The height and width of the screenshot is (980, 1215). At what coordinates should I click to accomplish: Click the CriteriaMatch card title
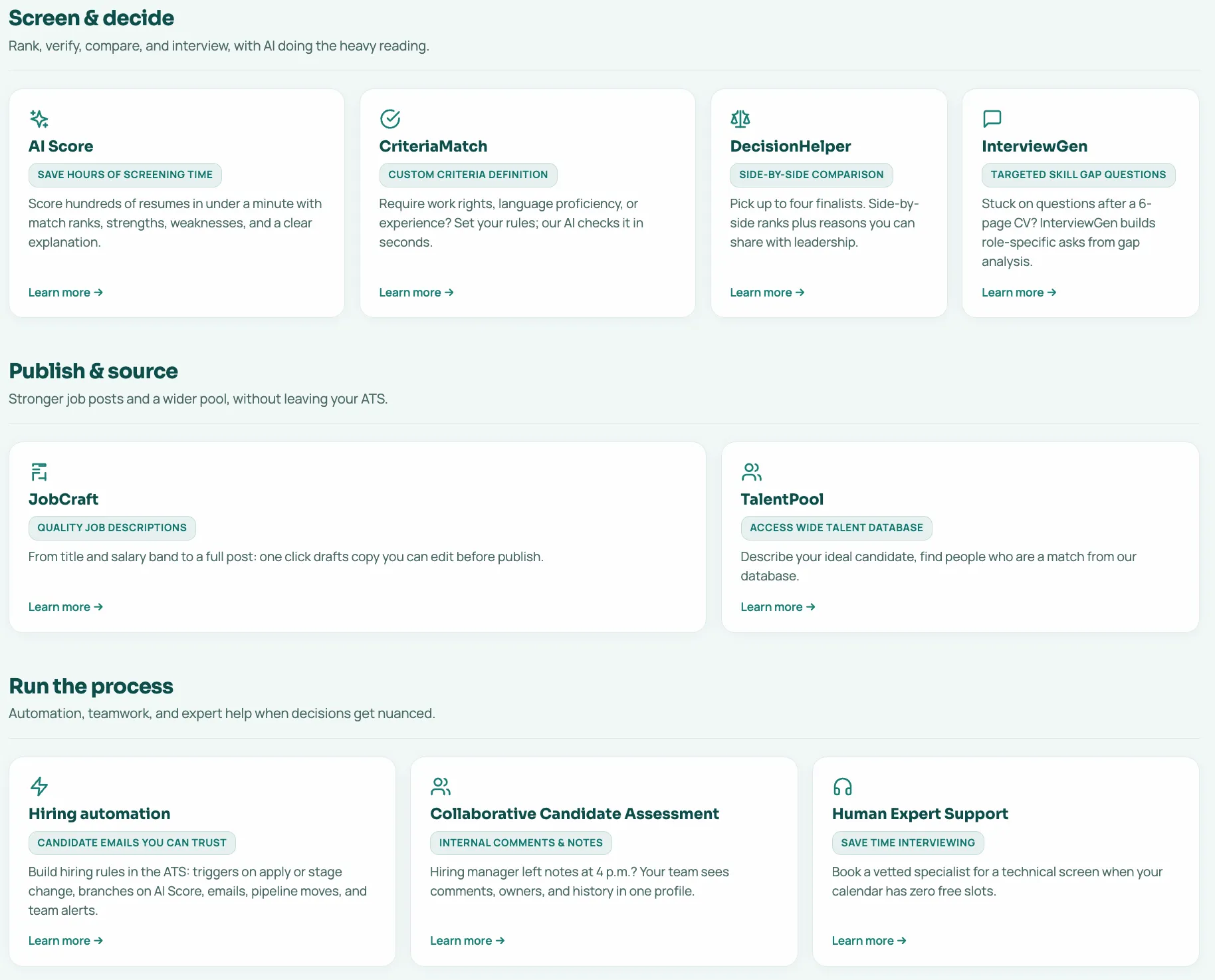point(433,146)
